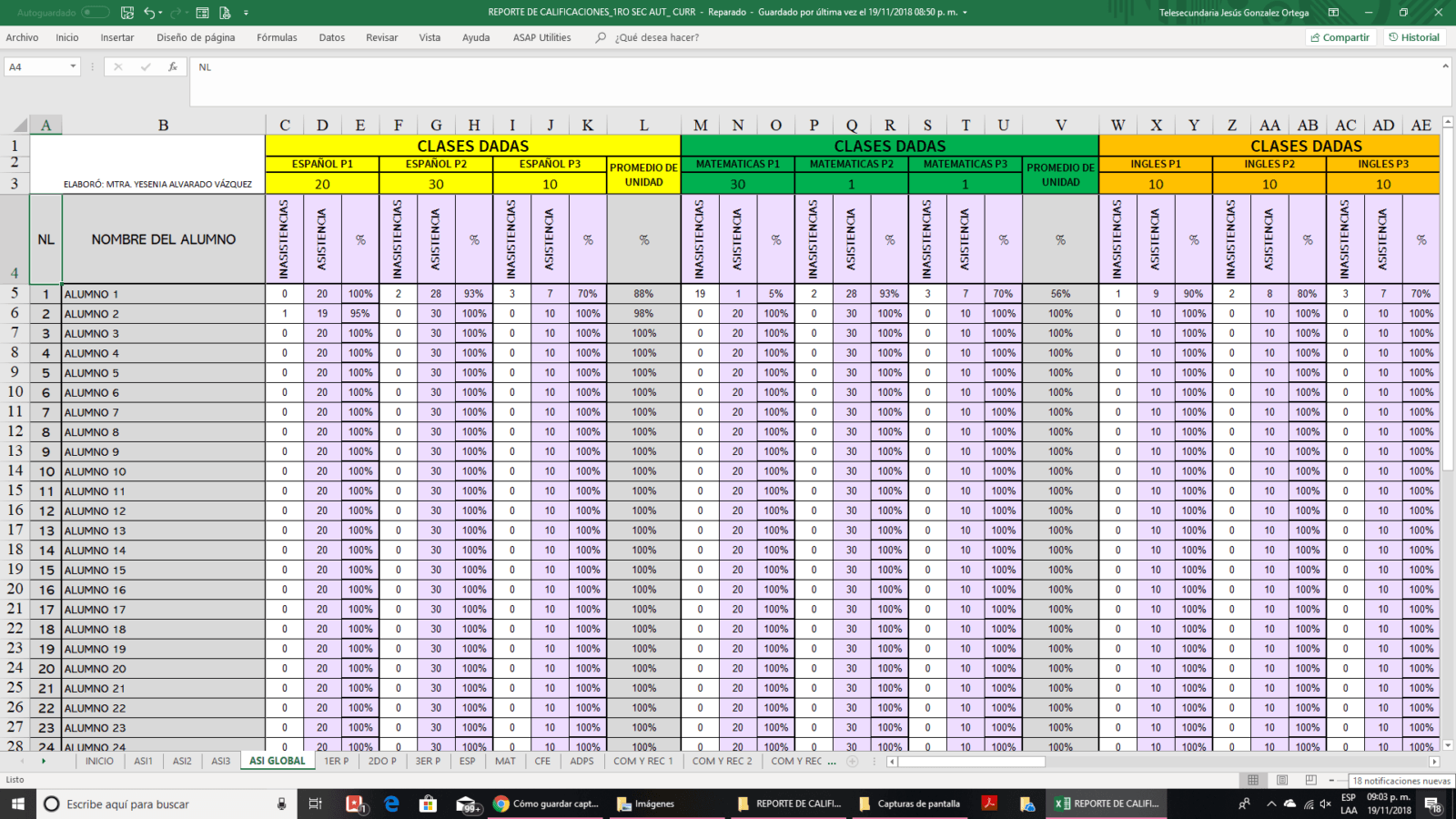Click the Undo arrow icon
The width and height of the screenshot is (1456, 819).
pyautogui.click(x=148, y=13)
